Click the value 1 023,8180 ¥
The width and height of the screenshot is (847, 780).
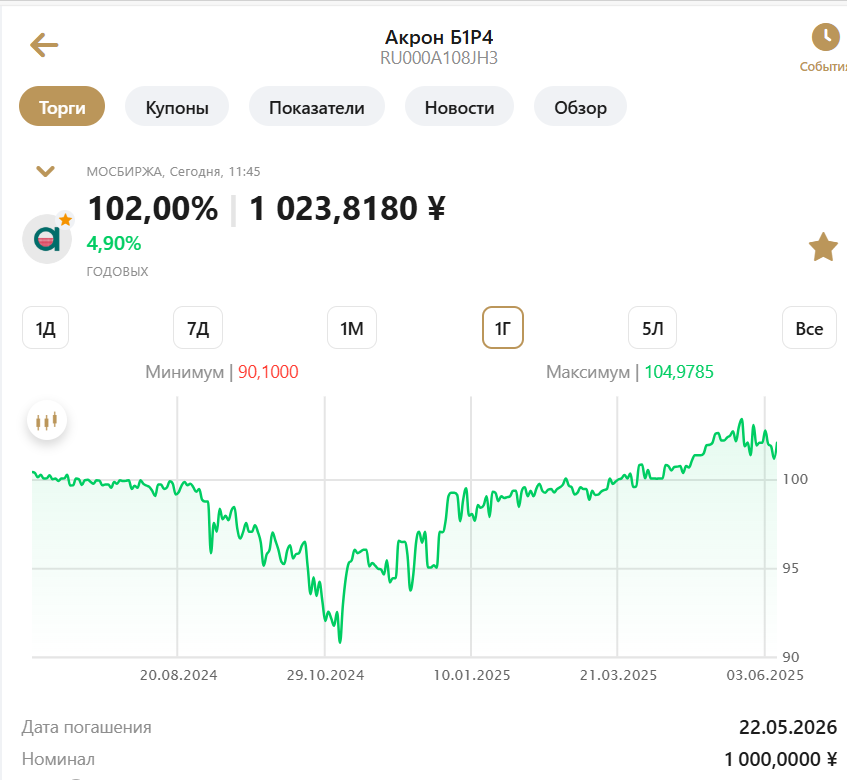(x=347, y=209)
